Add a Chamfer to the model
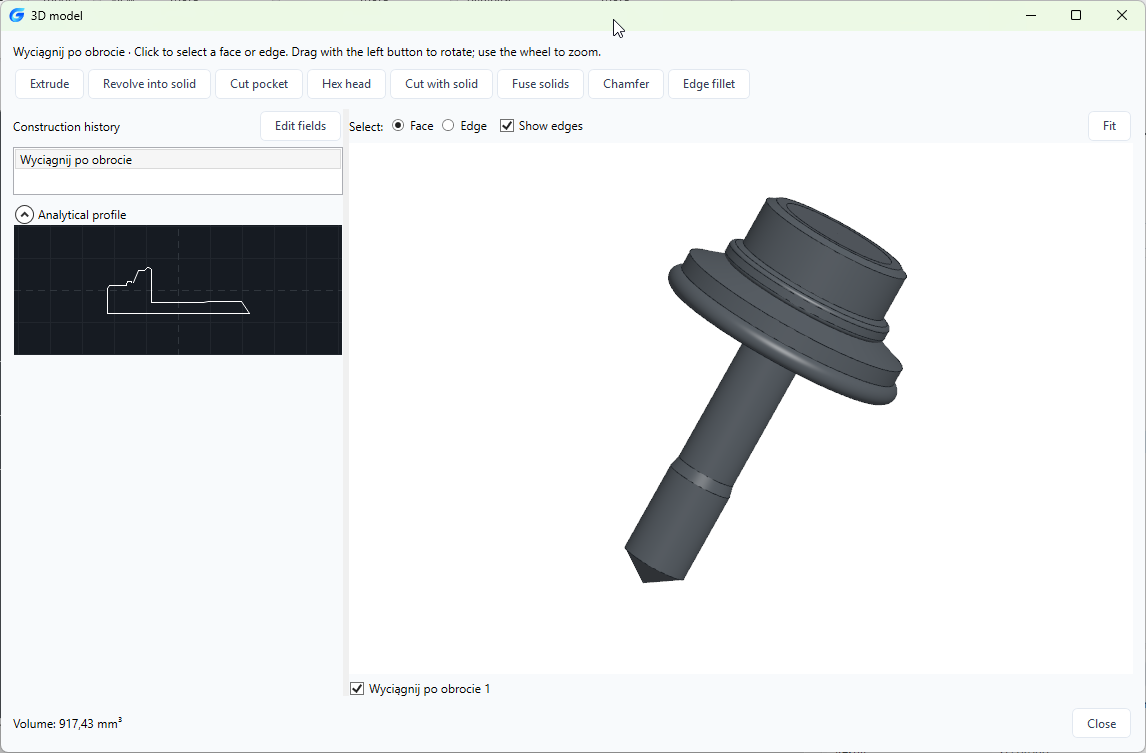 coord(626,84)
